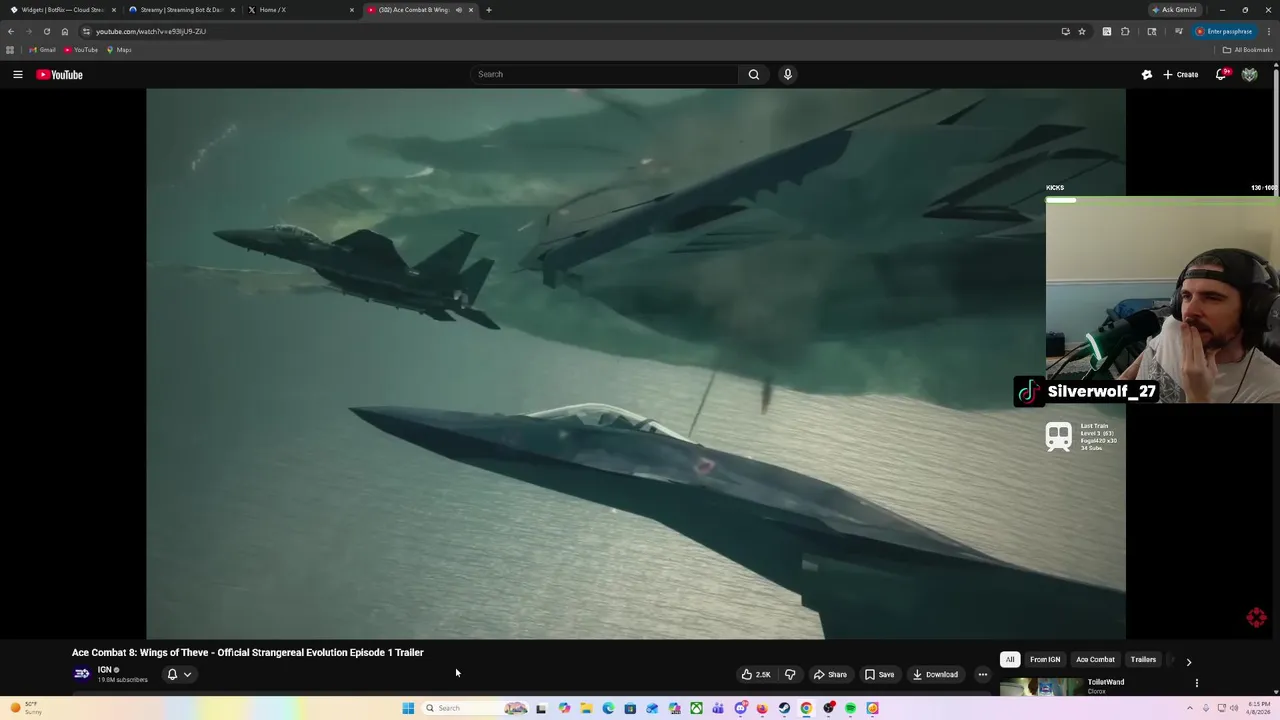The width and height of the screenshot is (1280, 720).
Task: Save the video to a playlist
Action: [x=879, y=674]
